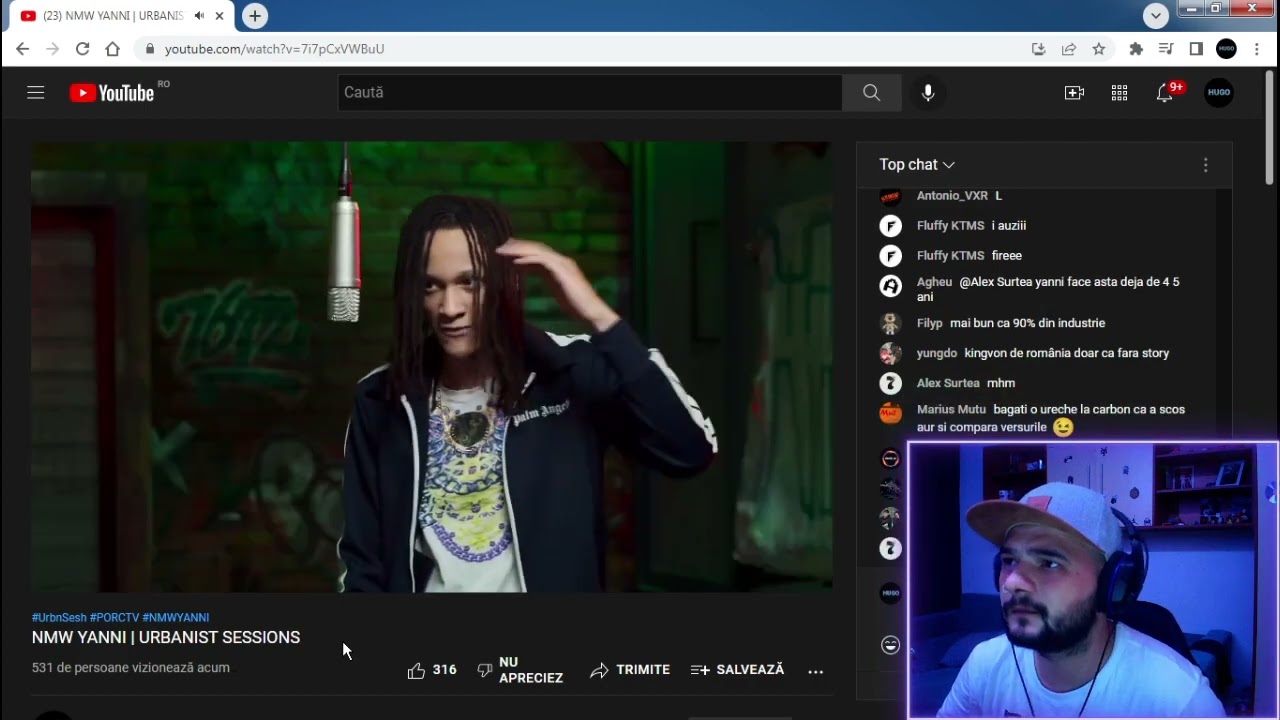Click the video title NMW YANNI | URBANIST SESSIONS
The height and width of the screenshot is (720, 1280).
(166, 638)
